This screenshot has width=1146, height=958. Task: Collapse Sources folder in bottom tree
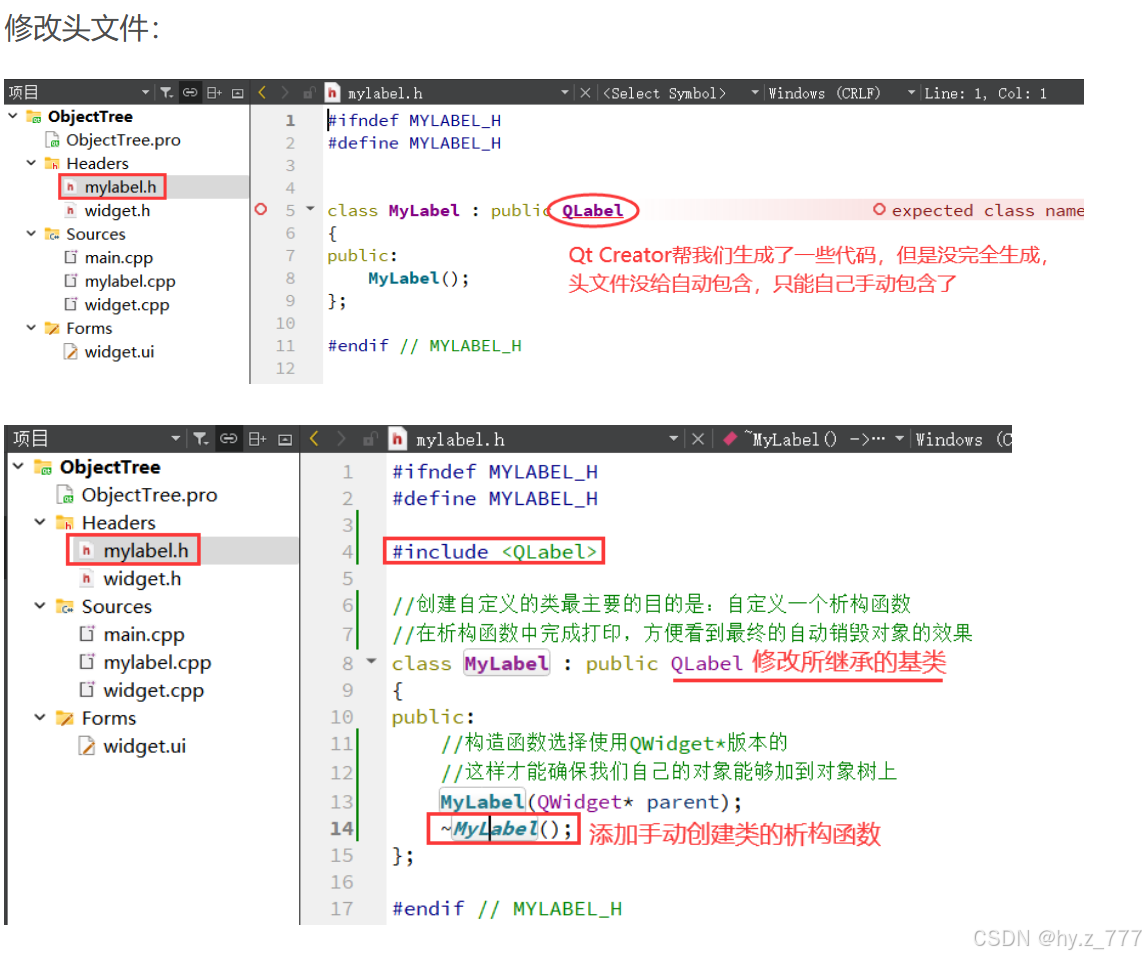[x=40, y=606]
